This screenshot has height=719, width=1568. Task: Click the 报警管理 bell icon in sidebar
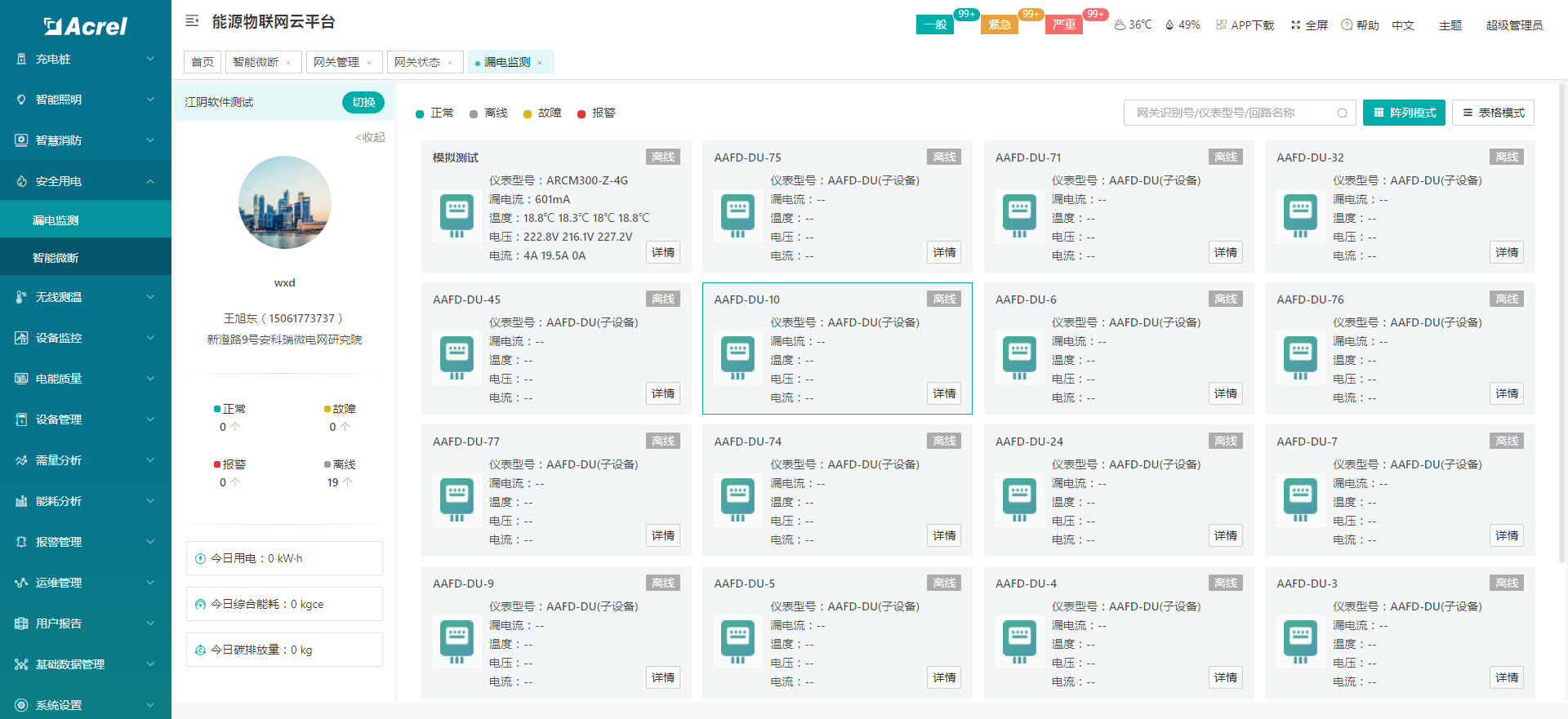point(22,542)
